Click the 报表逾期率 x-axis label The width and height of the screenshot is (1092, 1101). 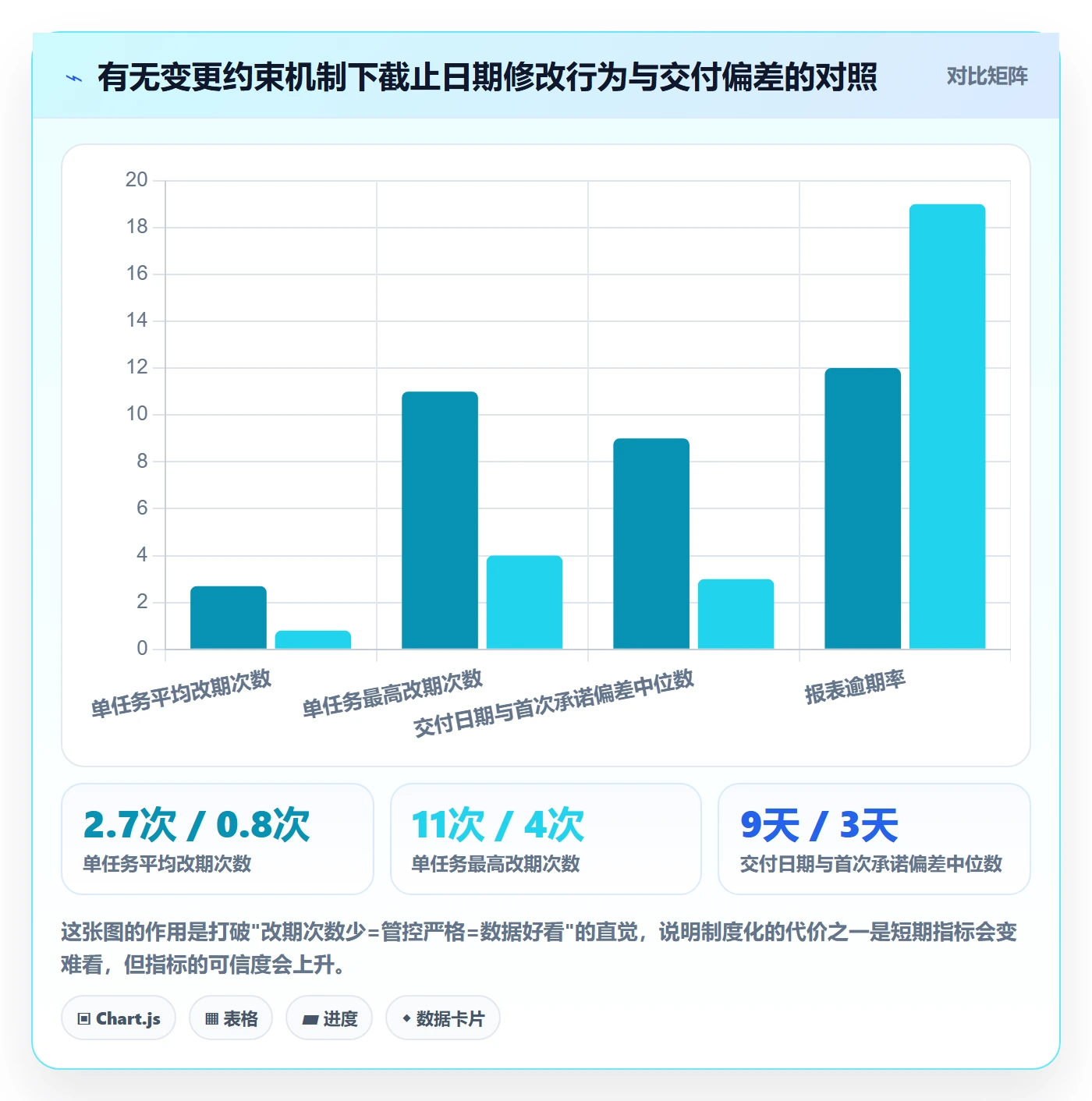(855, 687)
